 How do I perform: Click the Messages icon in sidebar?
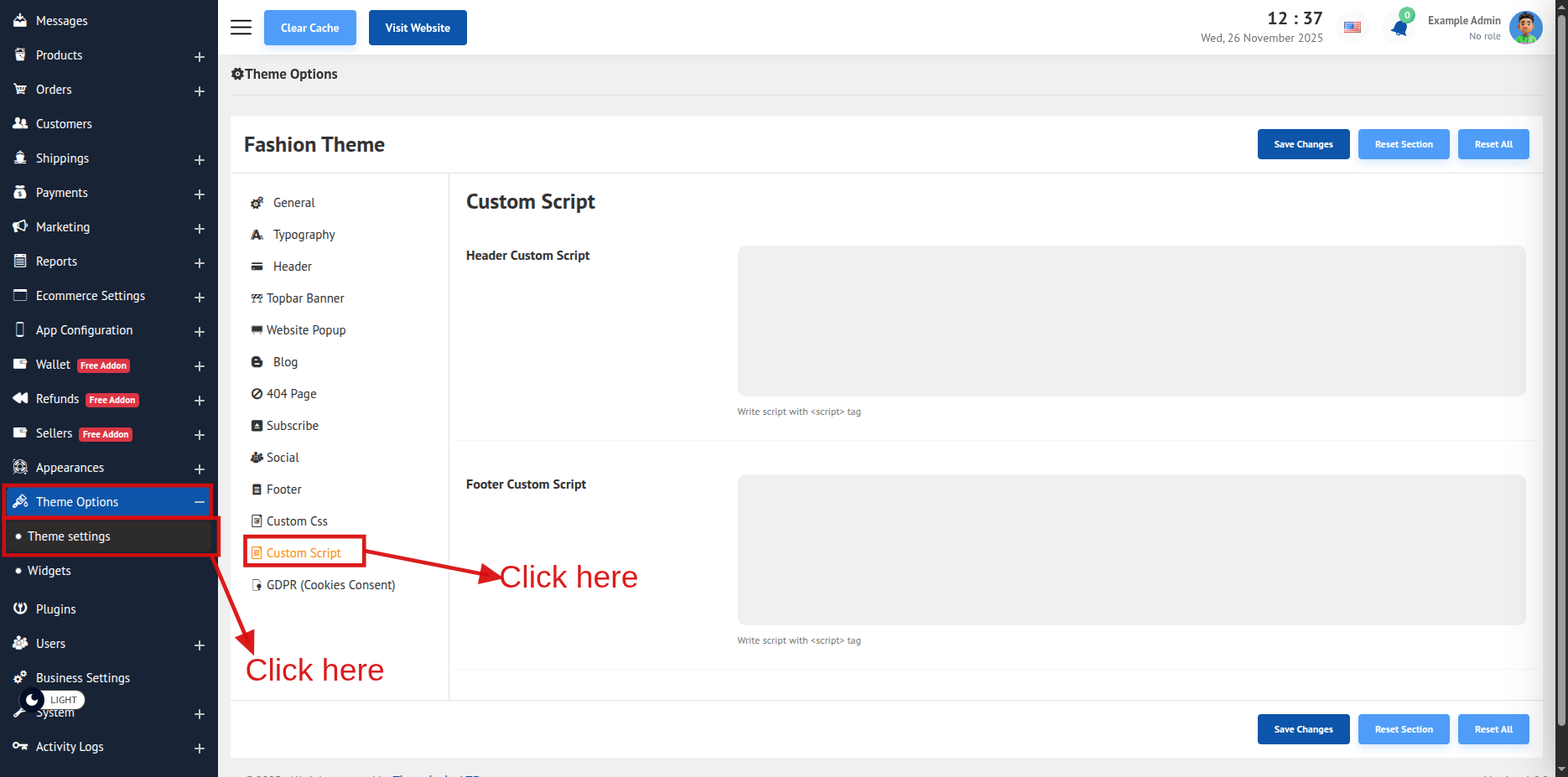[x=20, y=20]
